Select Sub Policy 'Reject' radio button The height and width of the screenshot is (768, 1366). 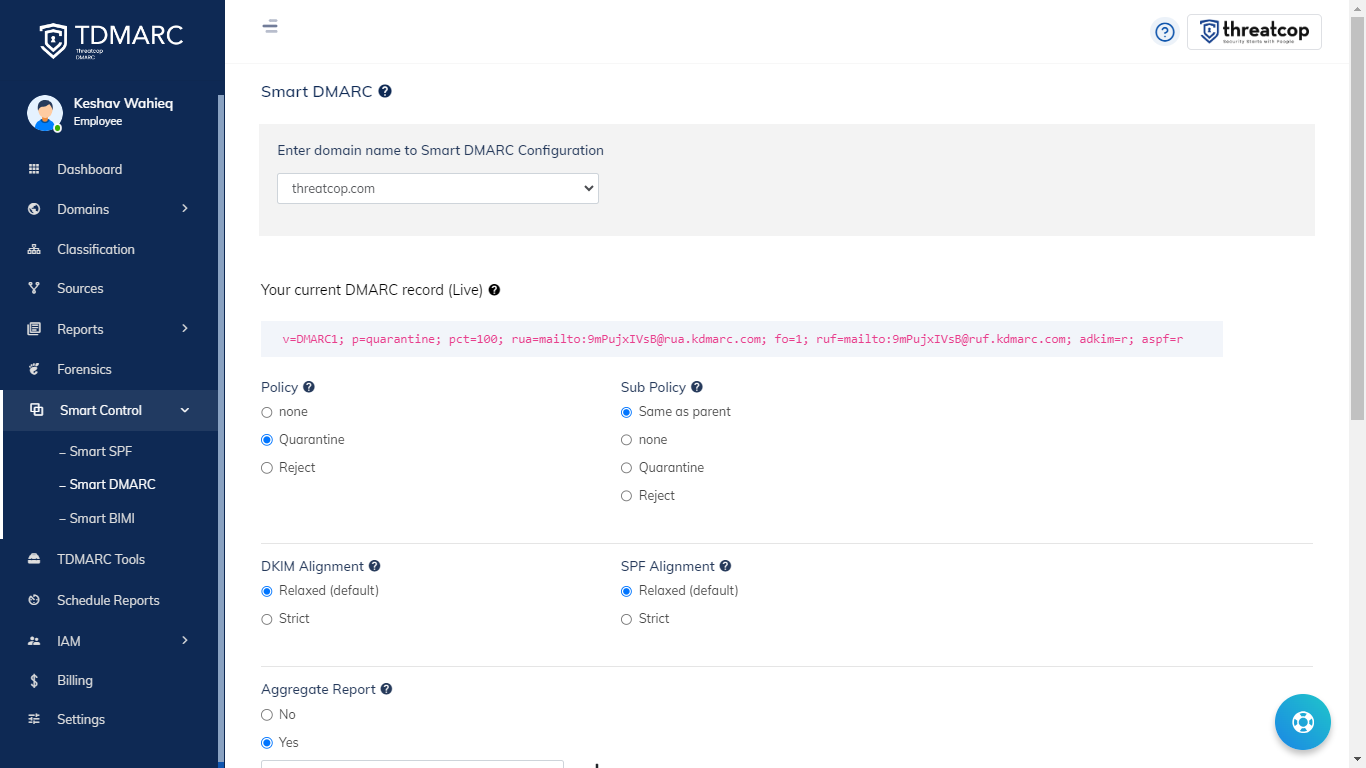(627, 496)
